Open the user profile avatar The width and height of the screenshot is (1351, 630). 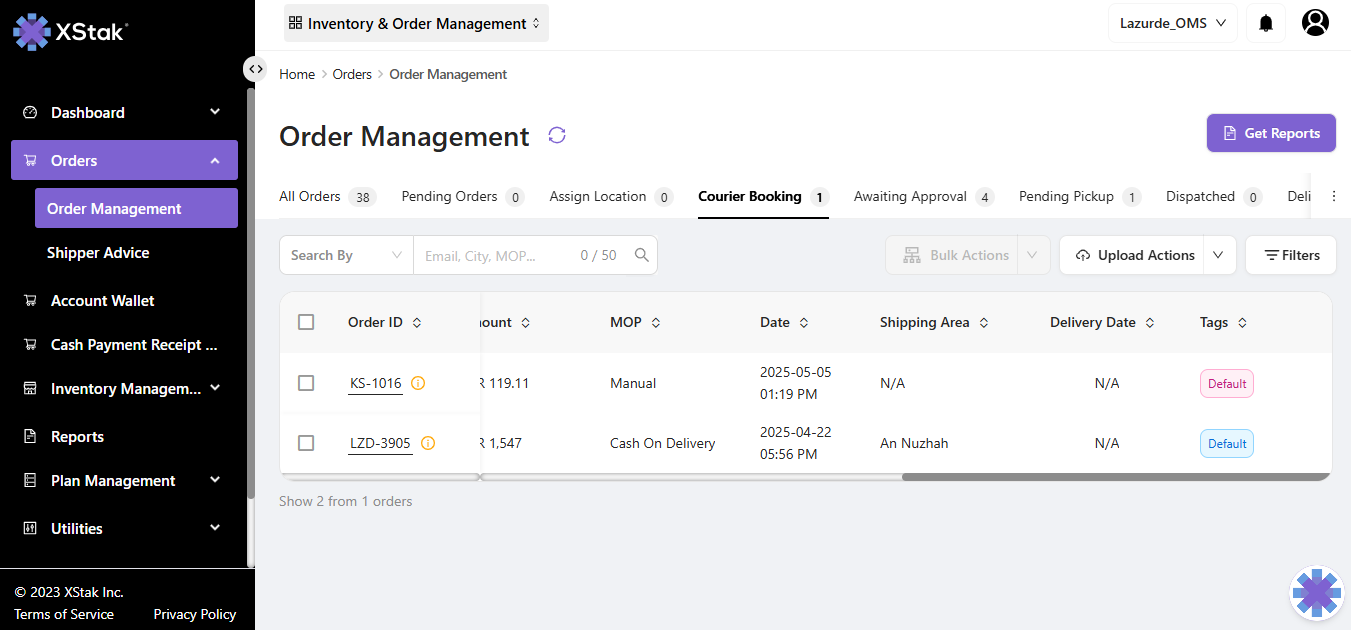point(1315,23)
